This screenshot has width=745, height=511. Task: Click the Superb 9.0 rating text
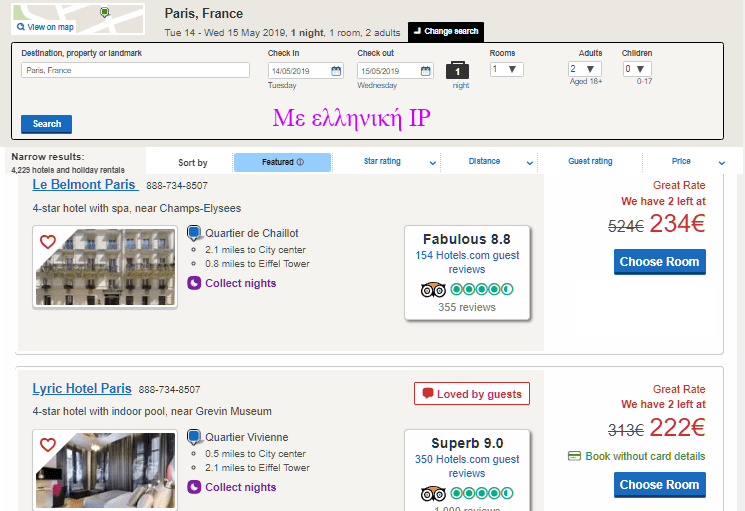point(467,443)
